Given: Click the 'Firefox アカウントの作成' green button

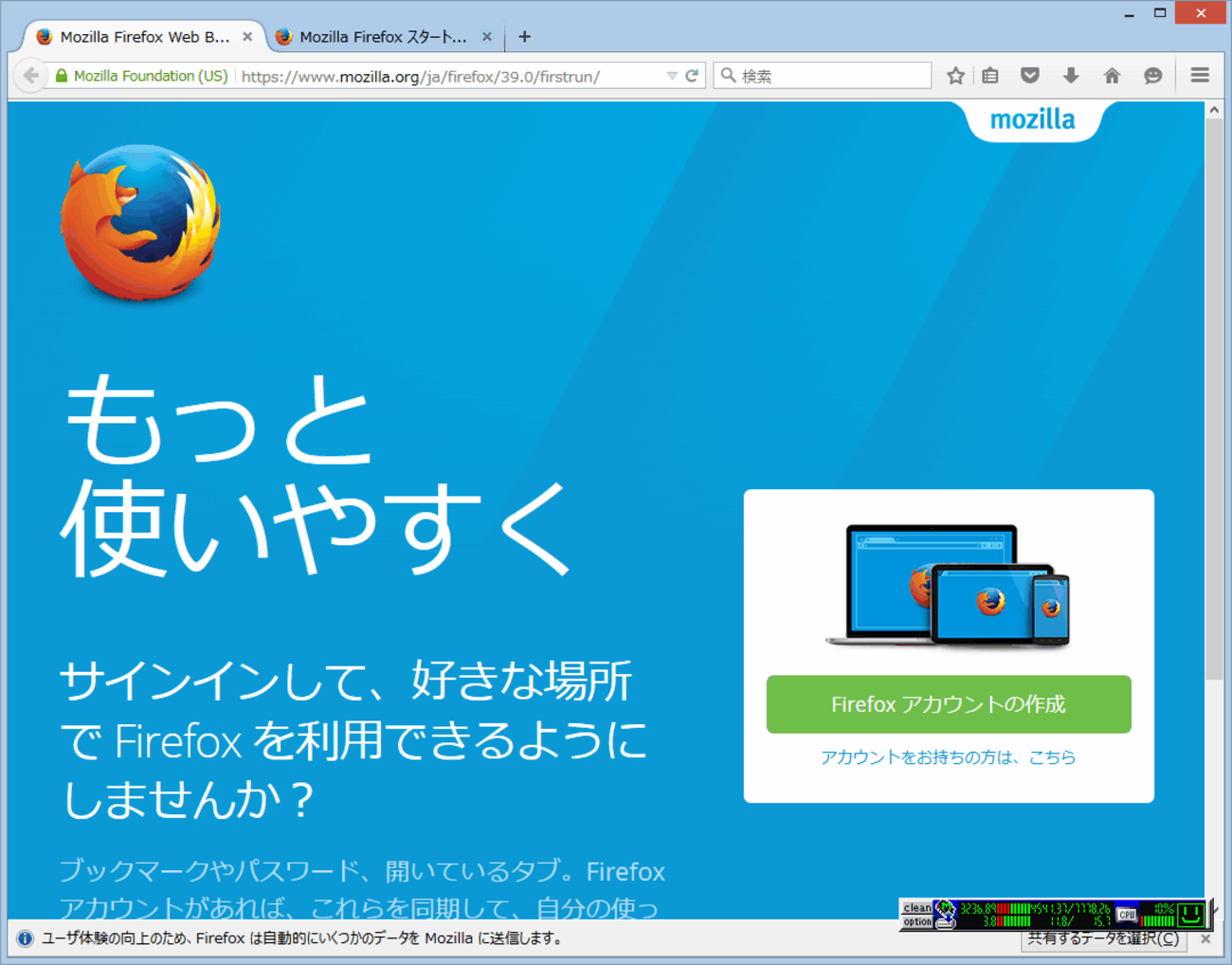Looking at the screenshot, I should (x=949, y=704).
